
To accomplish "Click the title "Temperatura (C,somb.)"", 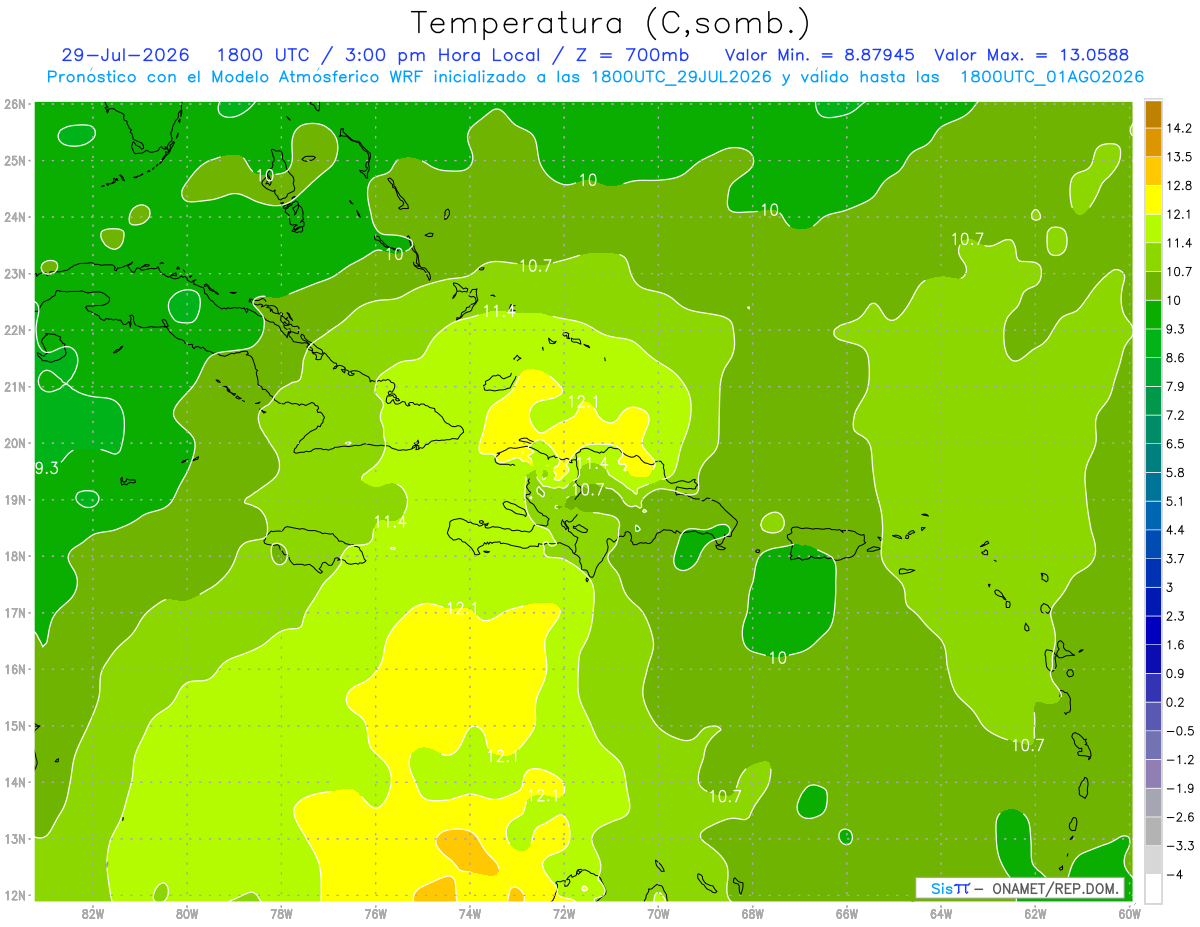I will pyautogui.click(x=610, y=24).
